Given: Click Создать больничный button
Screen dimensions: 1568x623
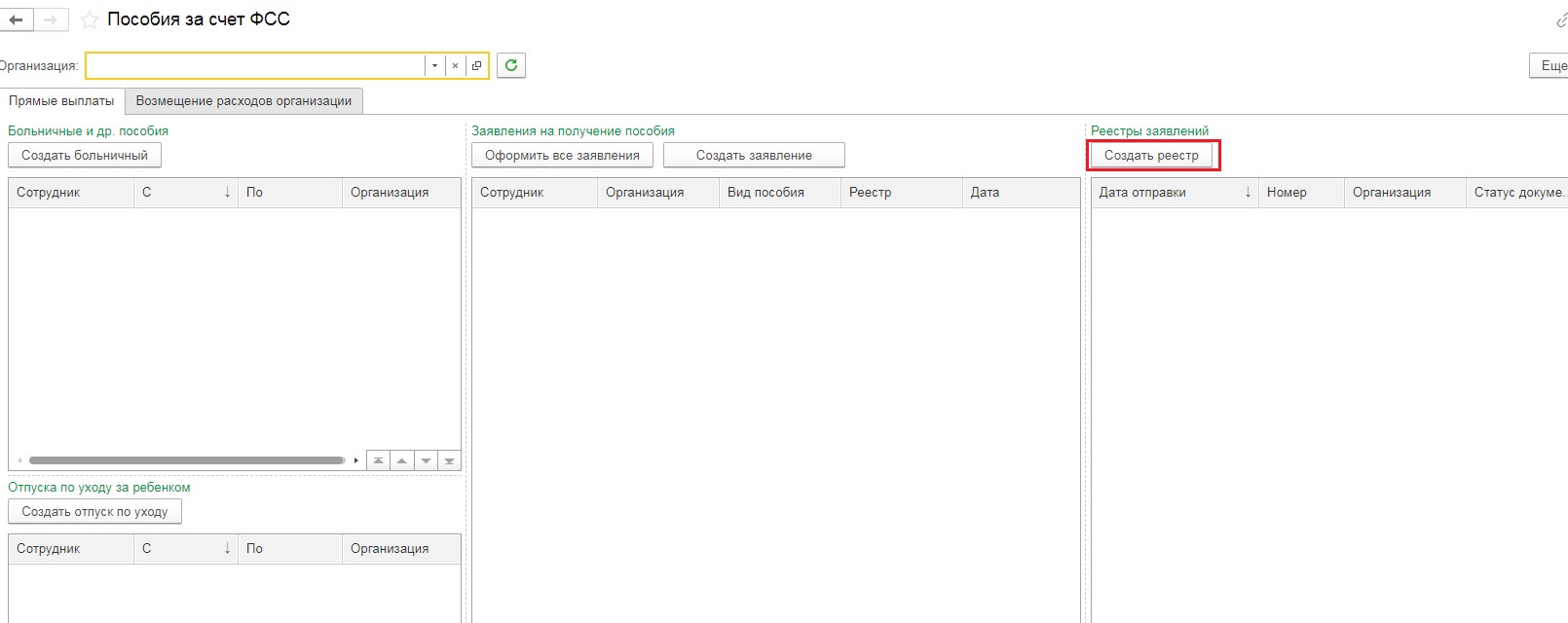Looking at the screenshot, I should pyautogui.click(x=85, y=155).
